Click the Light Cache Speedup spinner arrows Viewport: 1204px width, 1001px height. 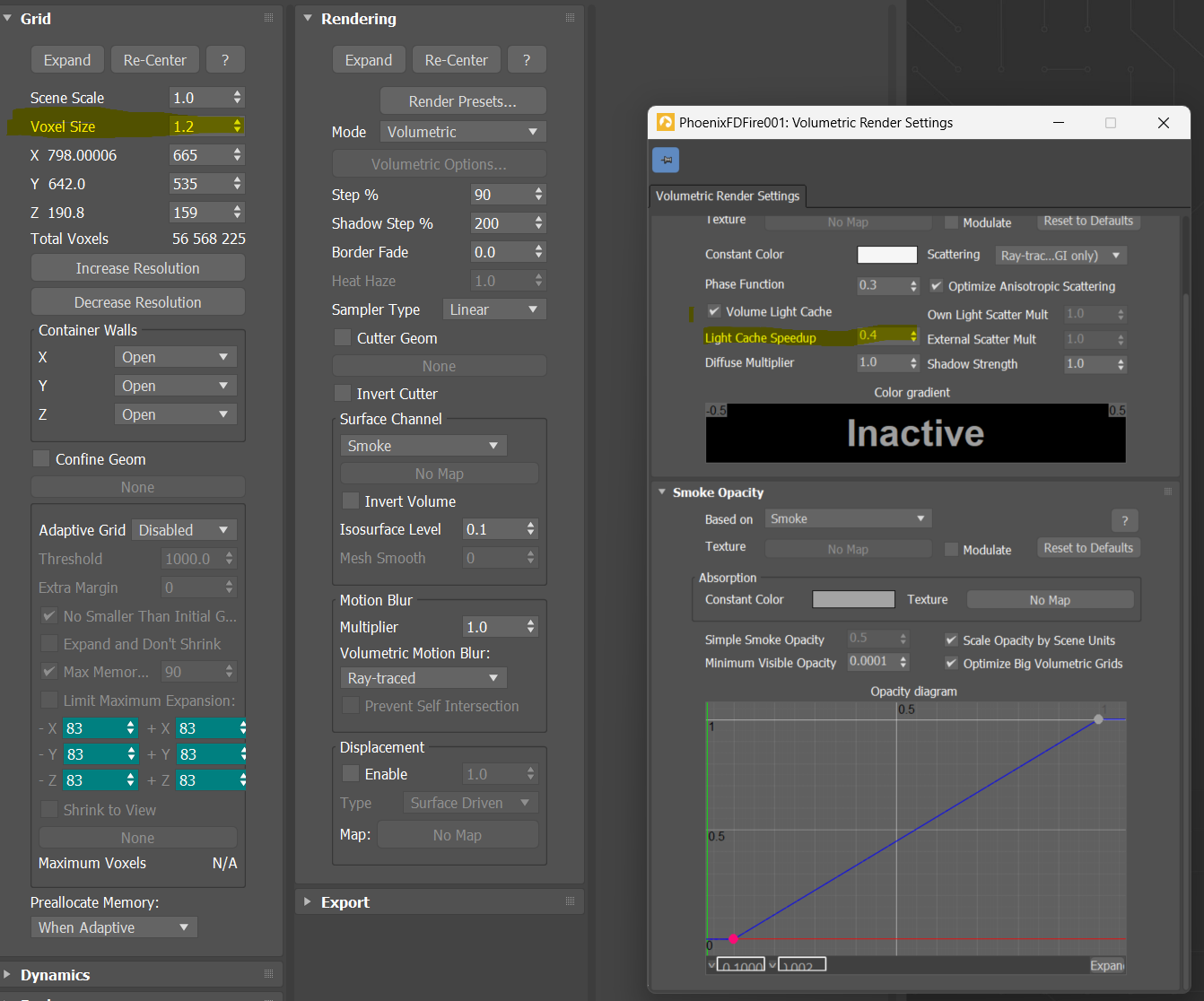tap(913, 336)
